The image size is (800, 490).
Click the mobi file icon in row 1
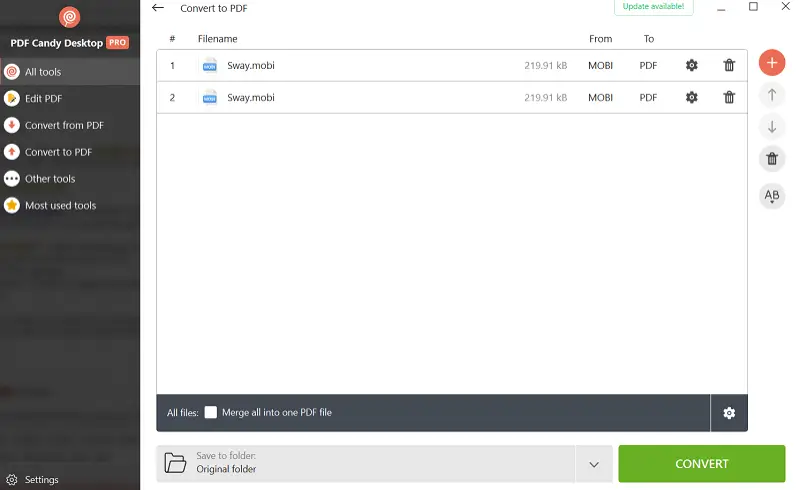210,65
